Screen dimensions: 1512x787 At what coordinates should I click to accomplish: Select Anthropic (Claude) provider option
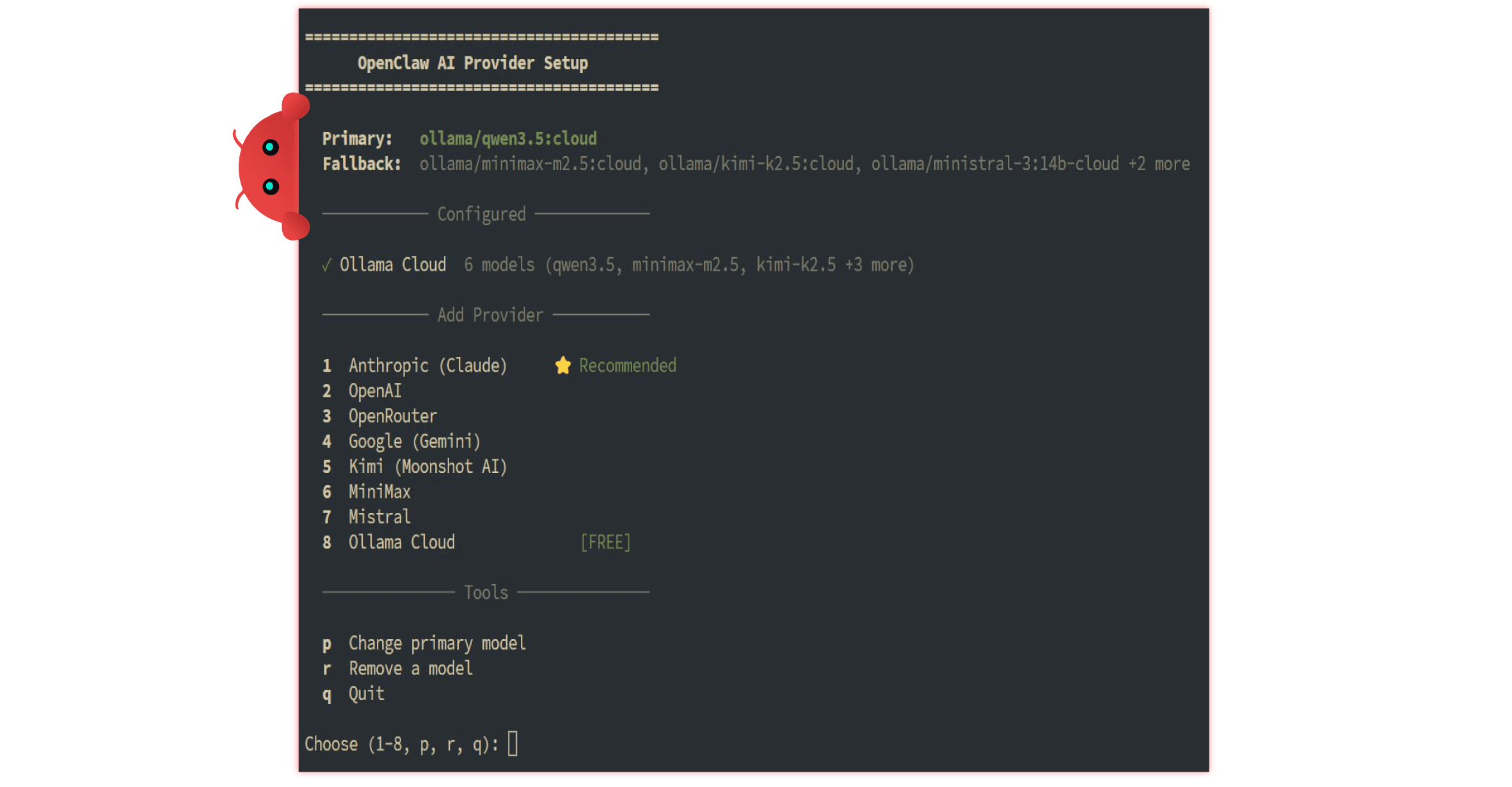click(427, 365)
